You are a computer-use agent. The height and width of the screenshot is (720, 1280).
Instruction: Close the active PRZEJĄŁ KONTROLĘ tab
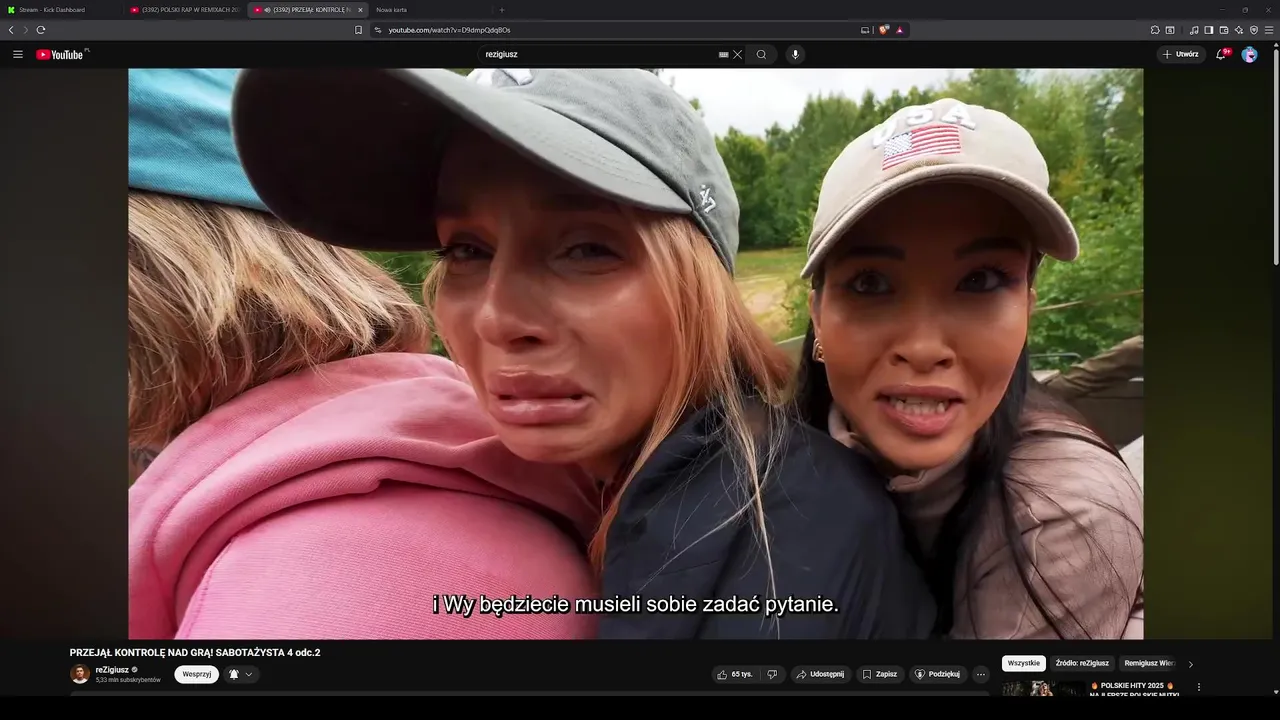click(x=360, y=10)
